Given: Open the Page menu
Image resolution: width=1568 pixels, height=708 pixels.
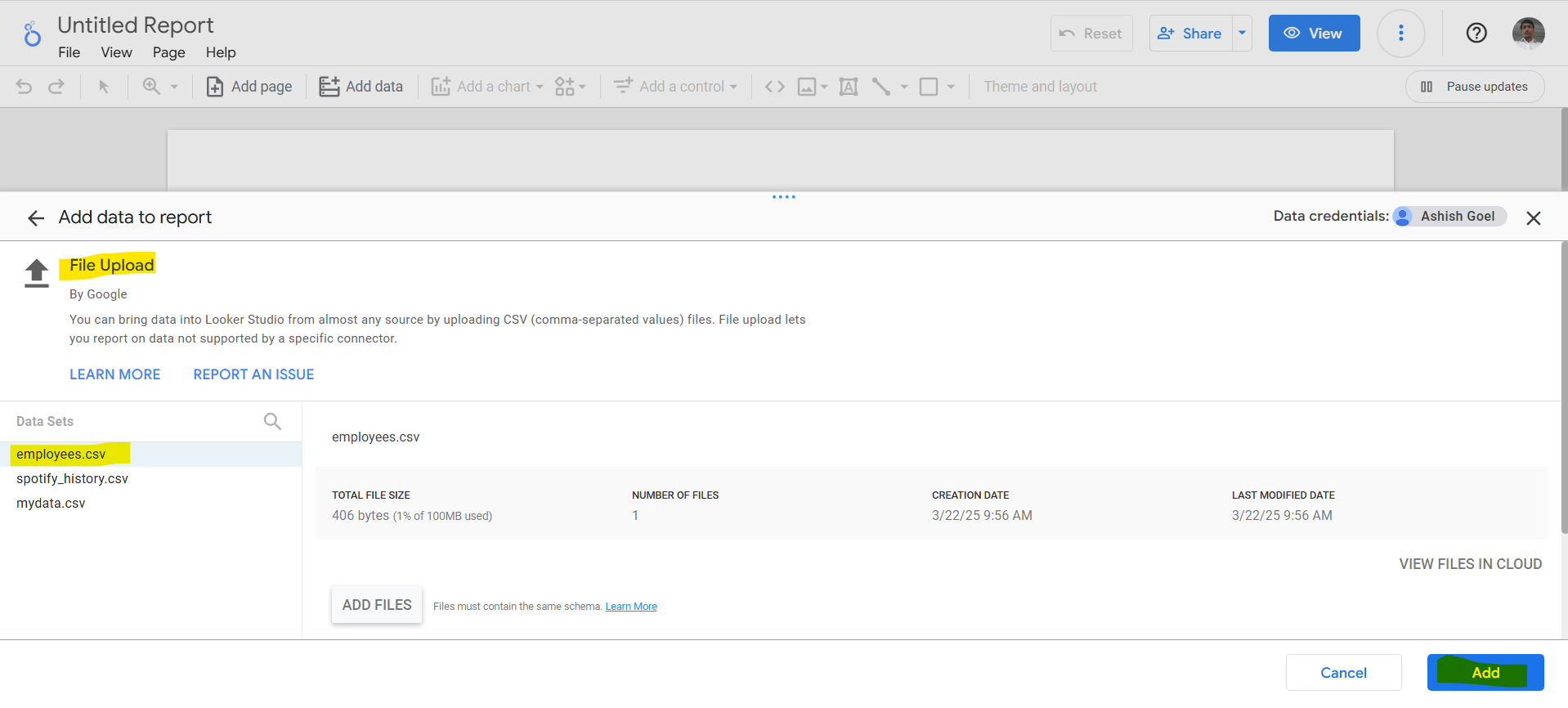Looking at the screenshot, I should coord(168,52).
